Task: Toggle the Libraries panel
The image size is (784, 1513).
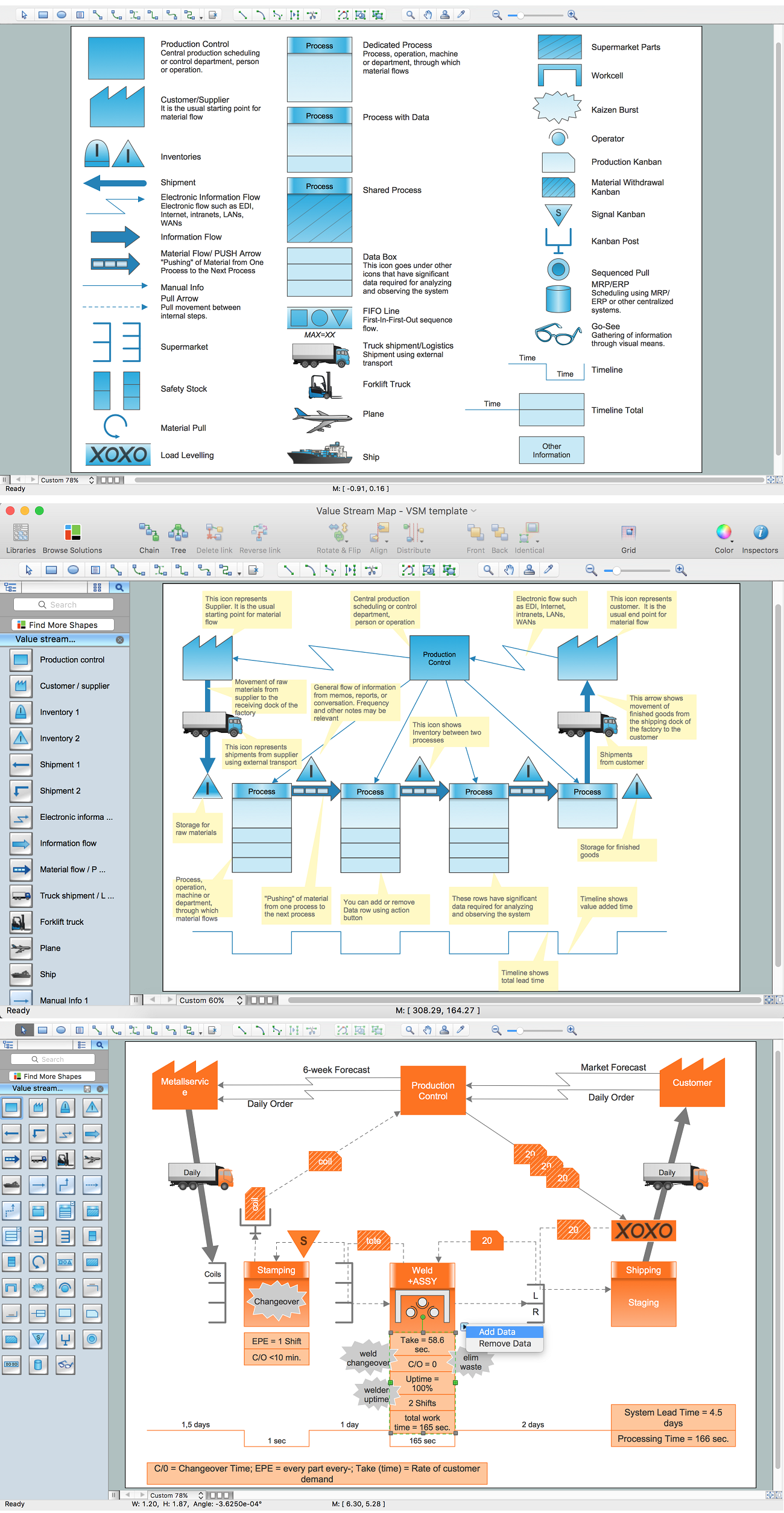Action: 21,538
